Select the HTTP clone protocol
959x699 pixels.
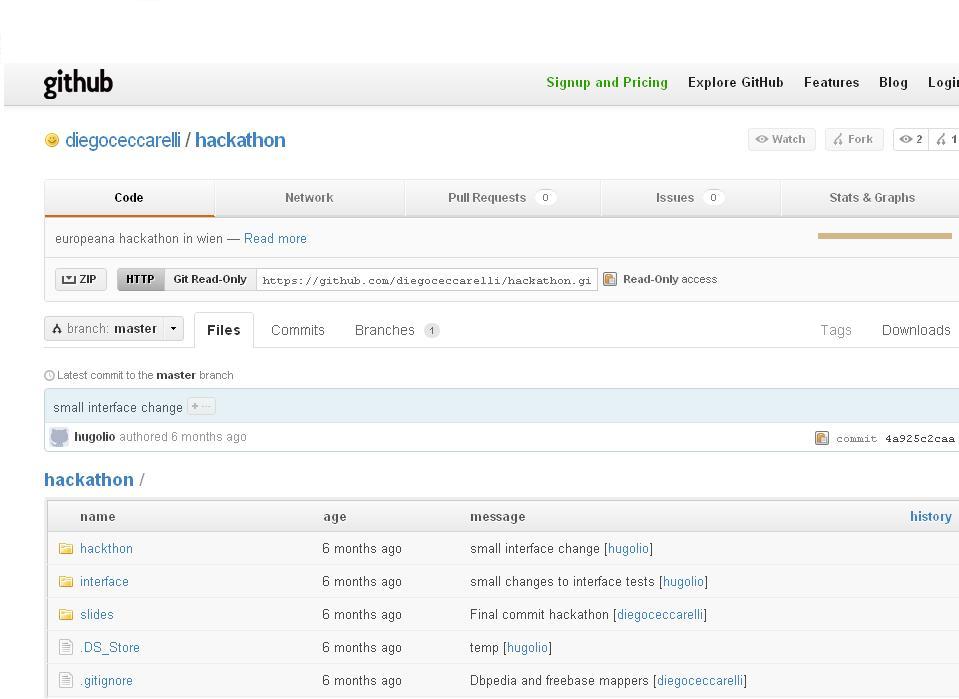[140, 279]
